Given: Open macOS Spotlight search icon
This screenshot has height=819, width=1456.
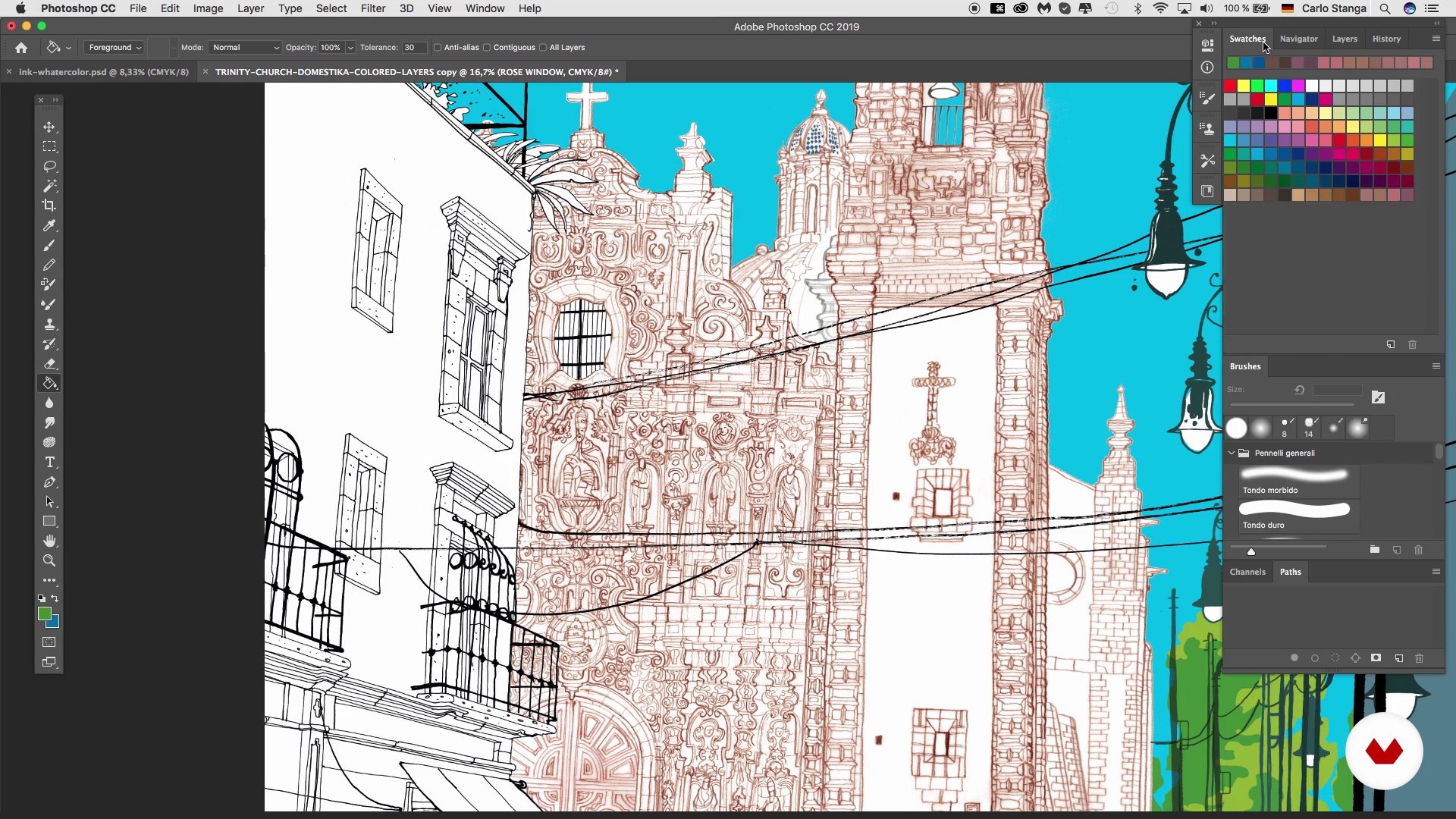Looking at the screenshot, I should point(1385,8).
